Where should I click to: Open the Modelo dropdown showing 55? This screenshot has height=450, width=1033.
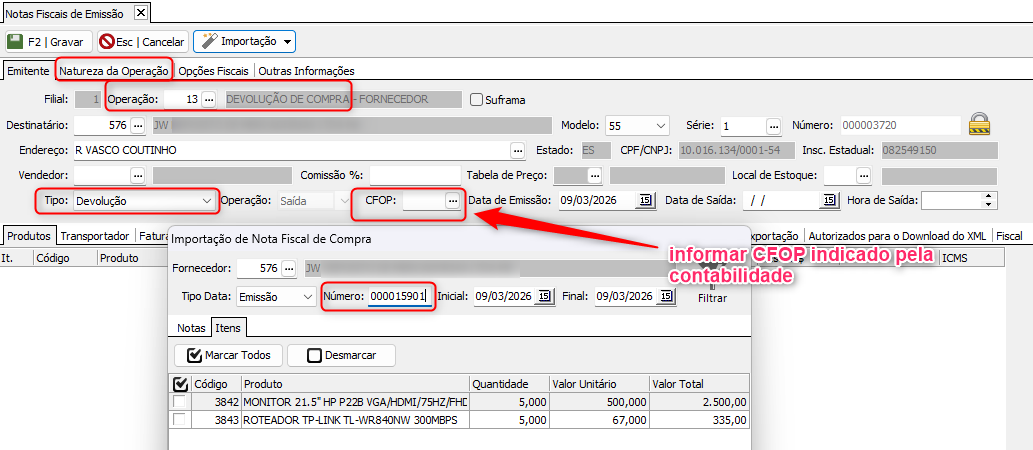pos(660,125)
